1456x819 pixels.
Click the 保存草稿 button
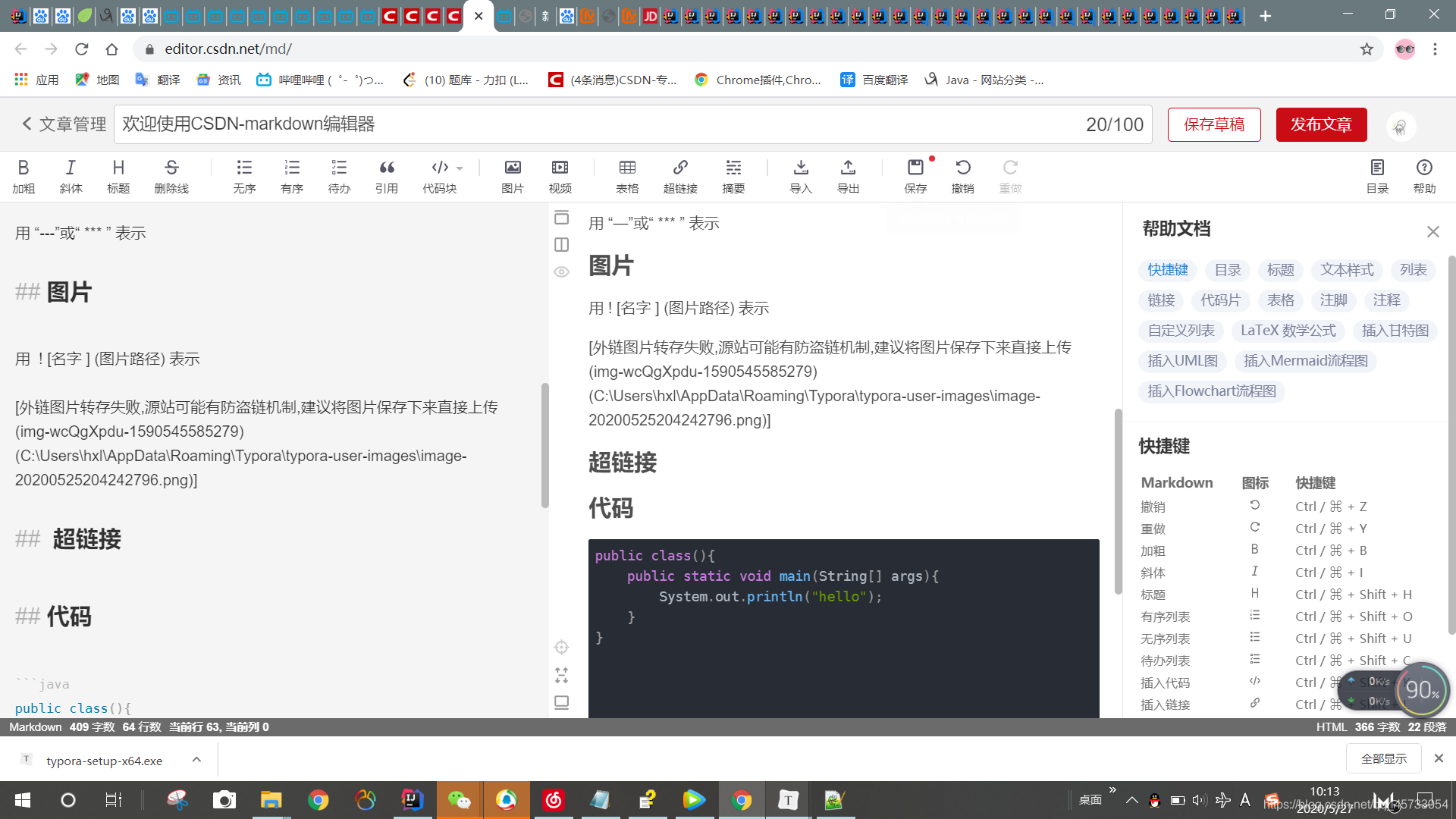(1215, 123)
